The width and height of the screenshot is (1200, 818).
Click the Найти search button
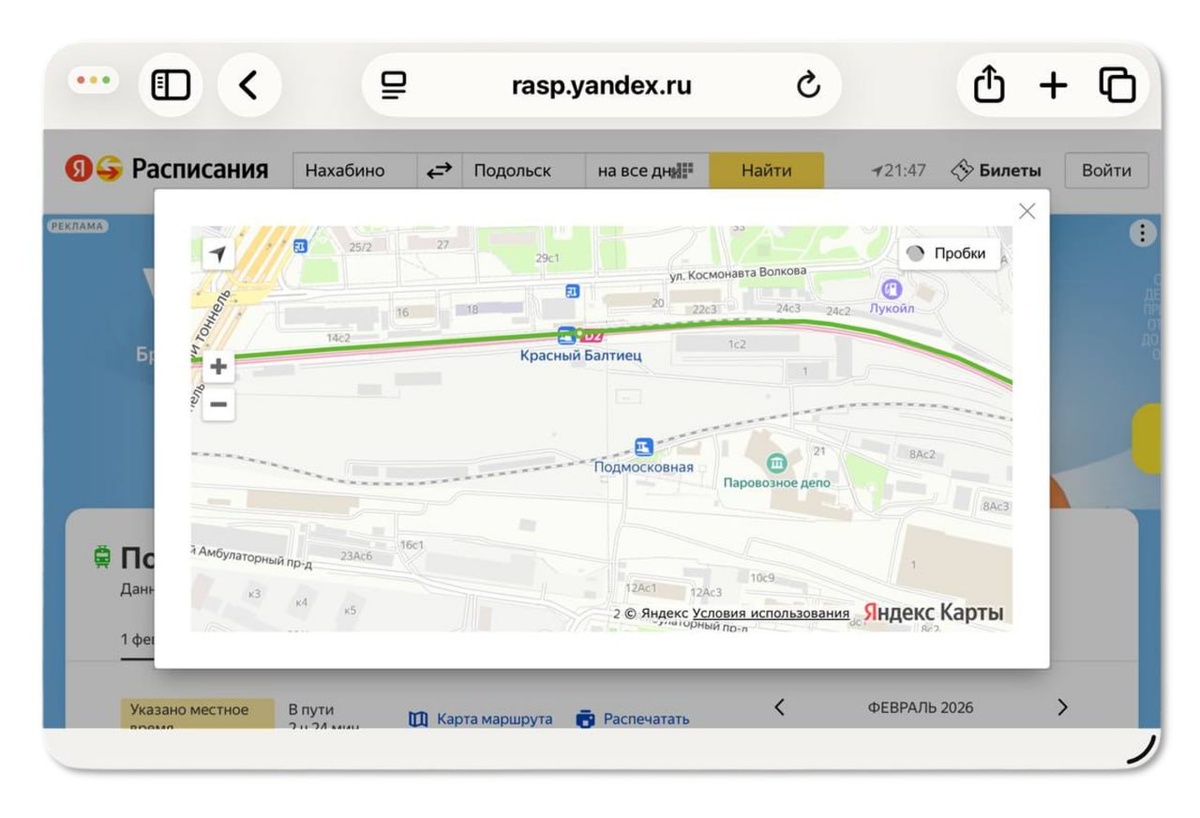(766, 171)
